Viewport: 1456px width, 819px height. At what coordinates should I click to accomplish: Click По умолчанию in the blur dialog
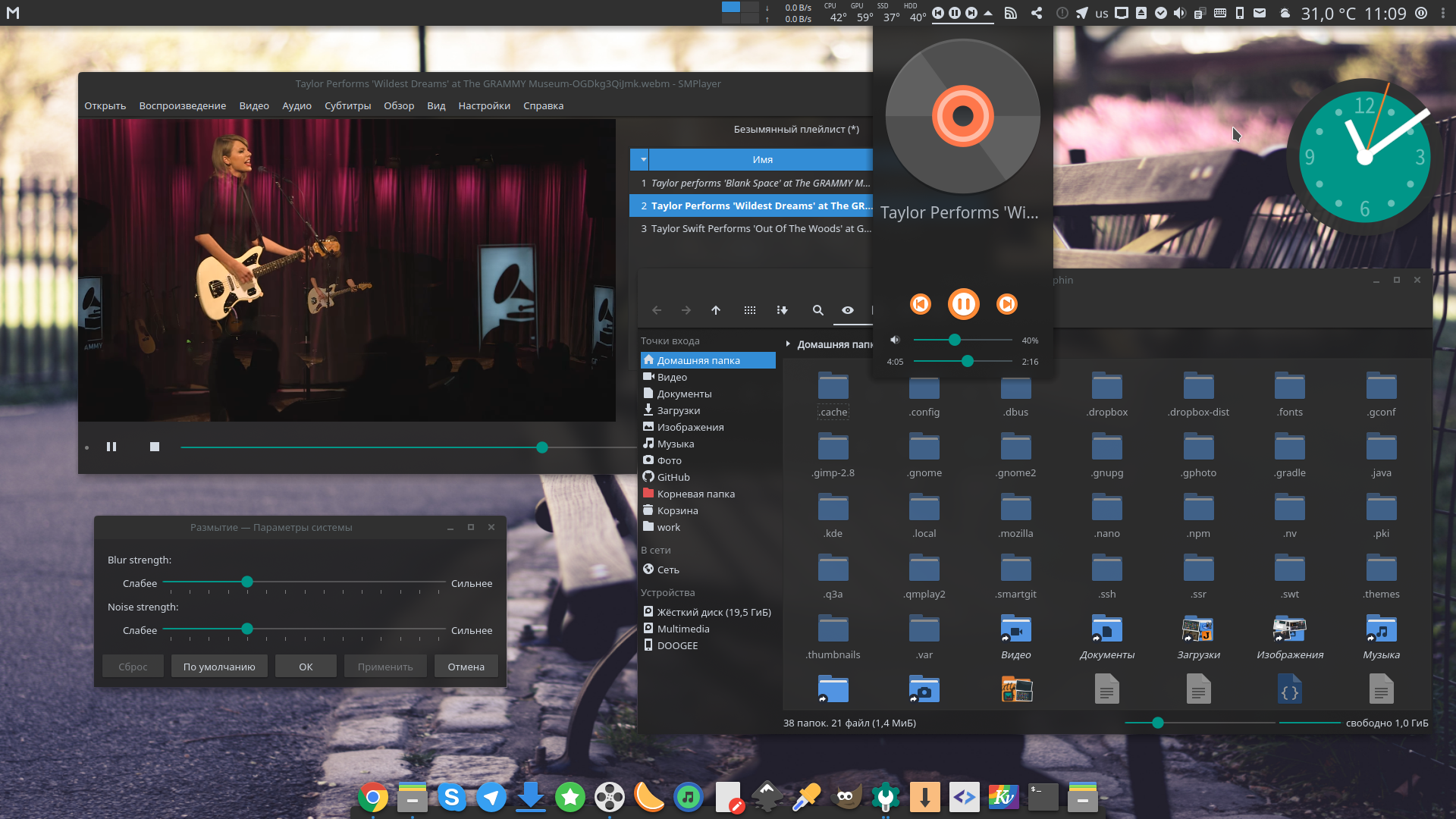pyautogui.click(x=219, y=666)
